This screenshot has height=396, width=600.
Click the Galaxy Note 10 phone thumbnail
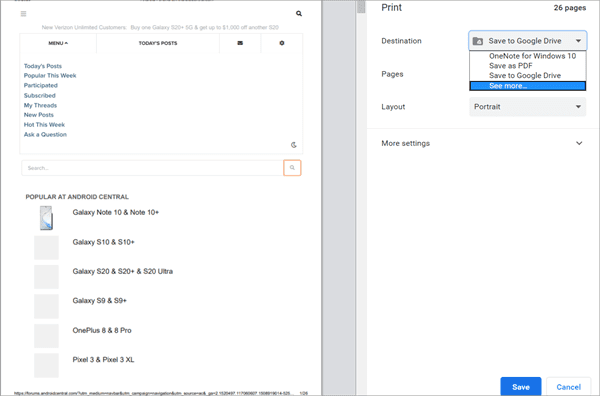click(x=46, y=218)
